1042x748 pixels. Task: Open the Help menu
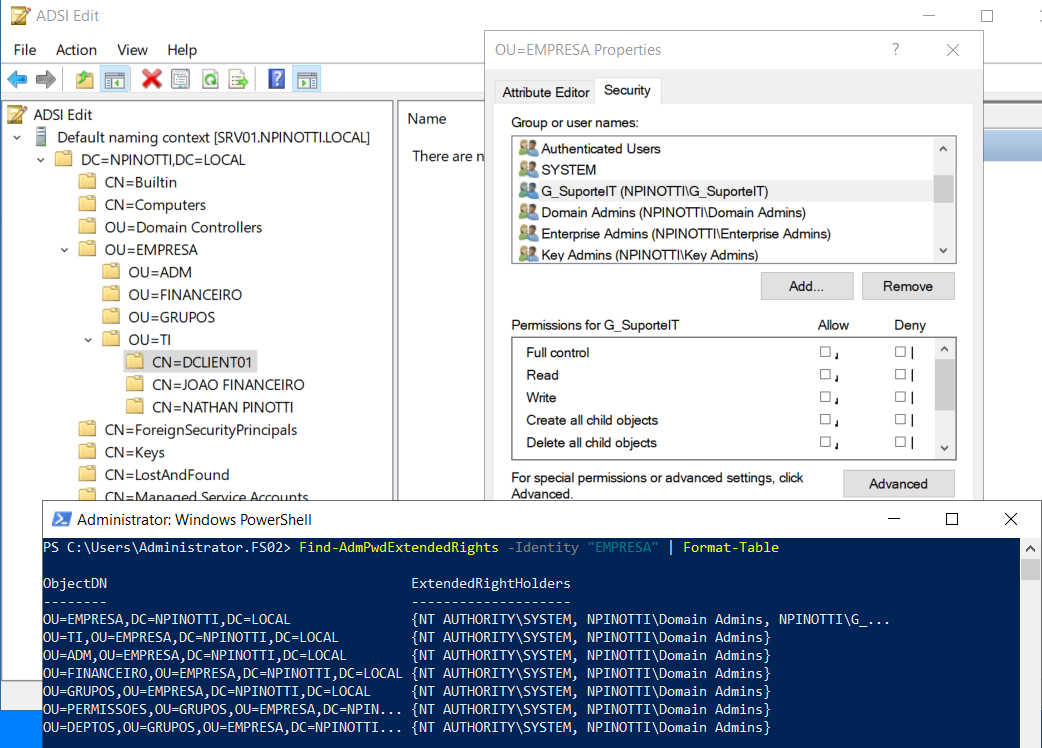(181, 50)
